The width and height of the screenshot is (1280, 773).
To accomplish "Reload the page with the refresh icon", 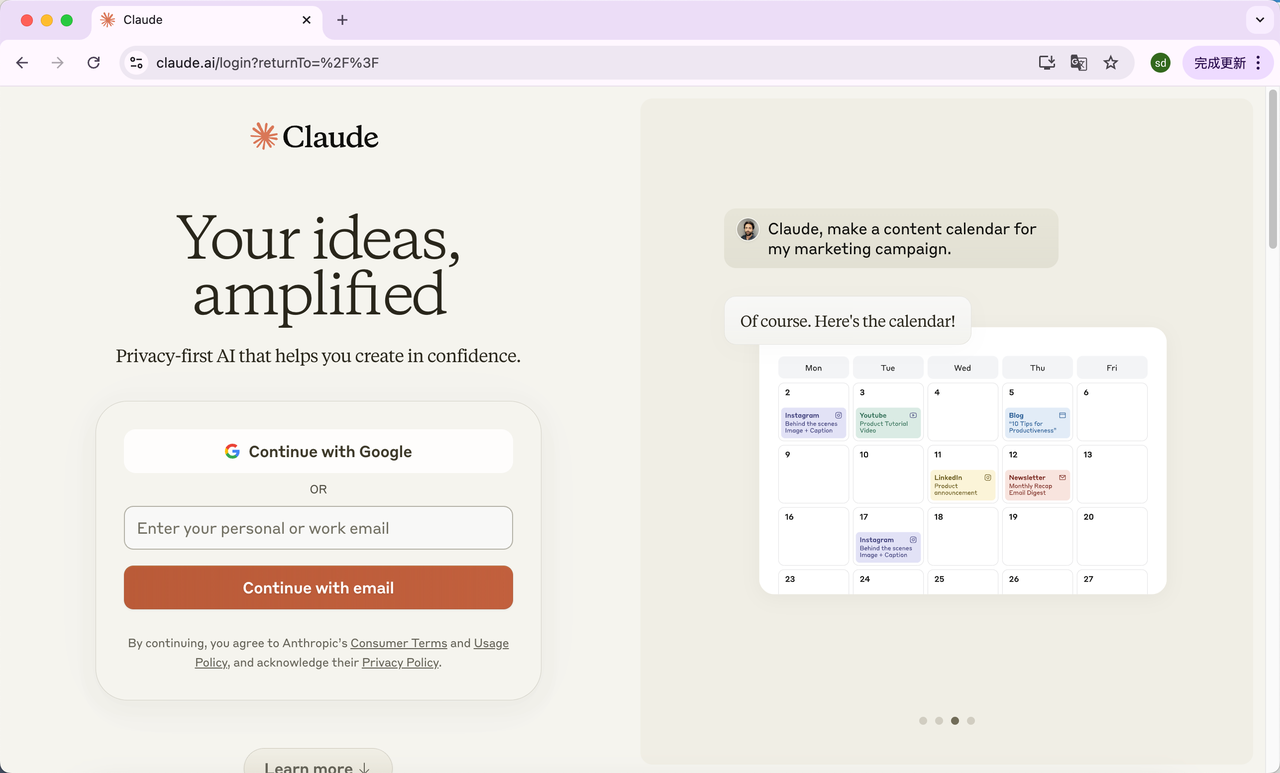I will (x=93, y=63).
